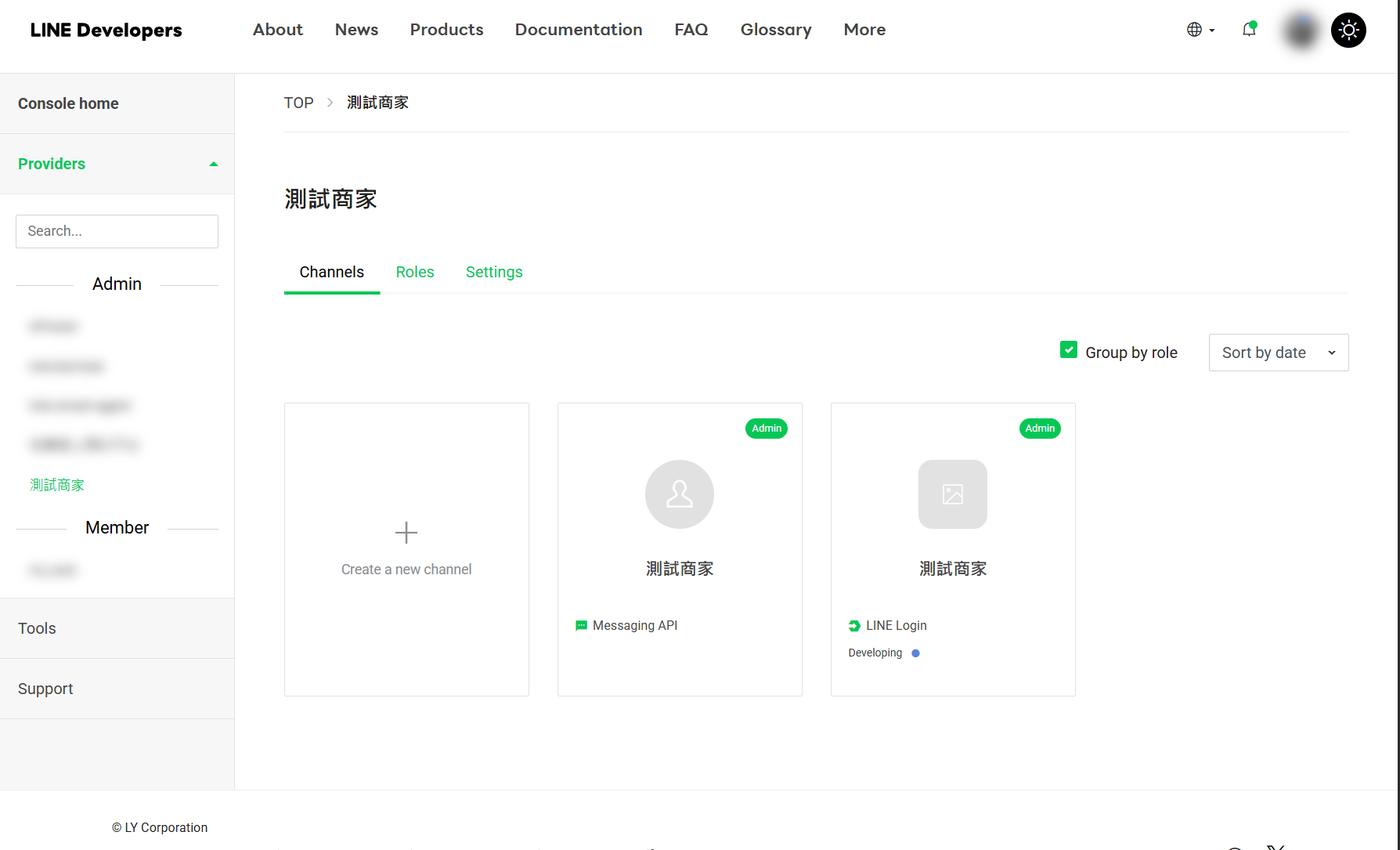The width and height of the screenshot is (1400, 850).
Task: Open the Documentation menu
Action: (x=579, y=30)
